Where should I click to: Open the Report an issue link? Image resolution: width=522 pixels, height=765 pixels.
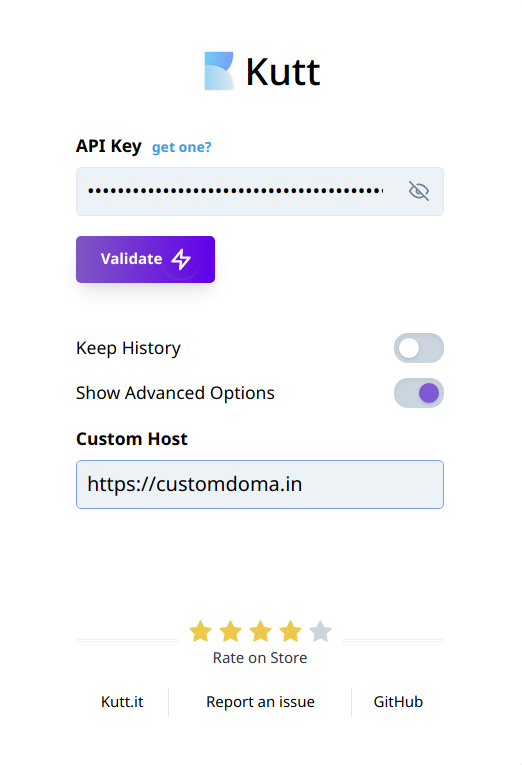click(260, 702)
